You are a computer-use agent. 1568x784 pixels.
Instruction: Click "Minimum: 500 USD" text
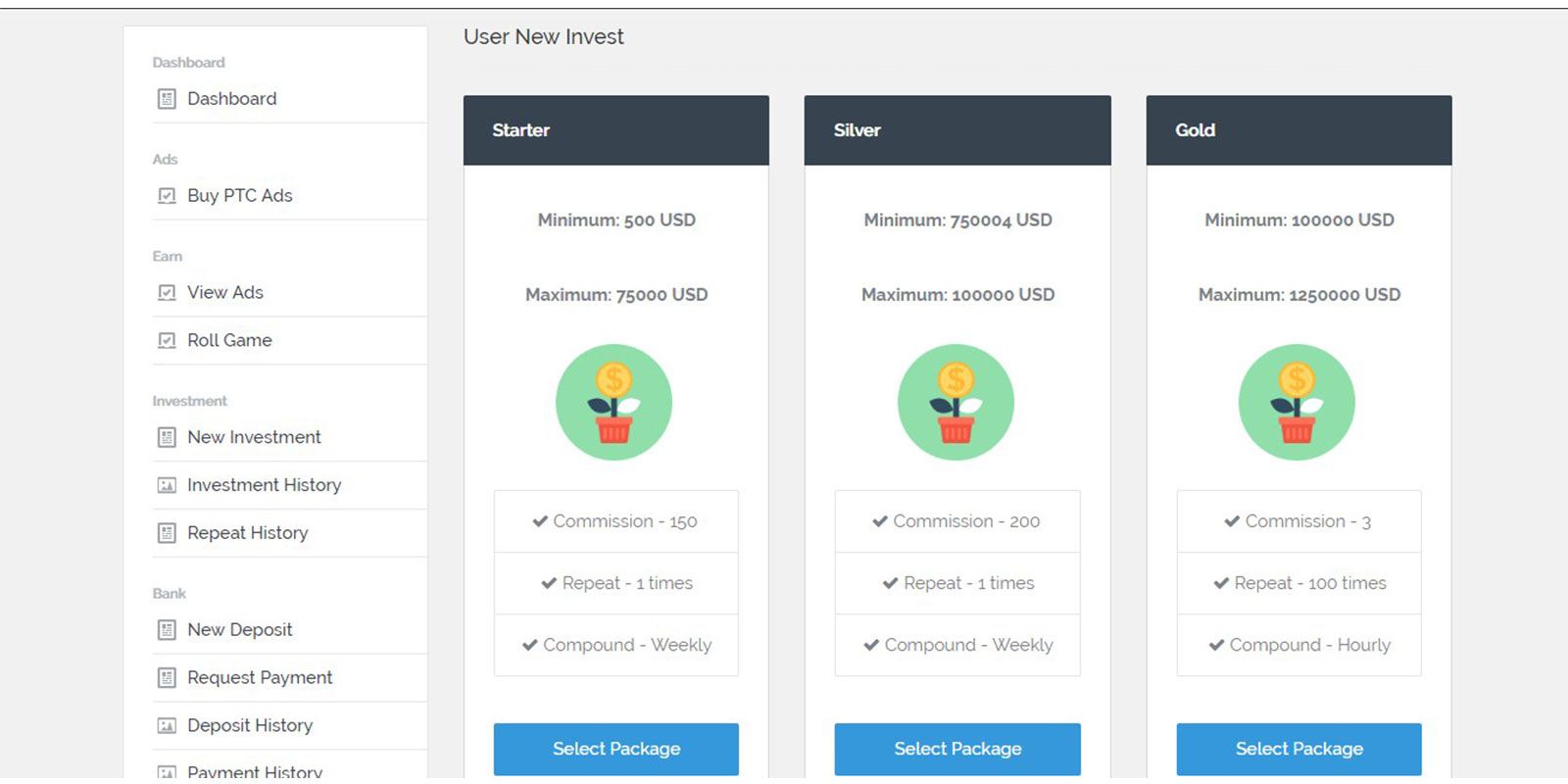click(x=616, y=220)
